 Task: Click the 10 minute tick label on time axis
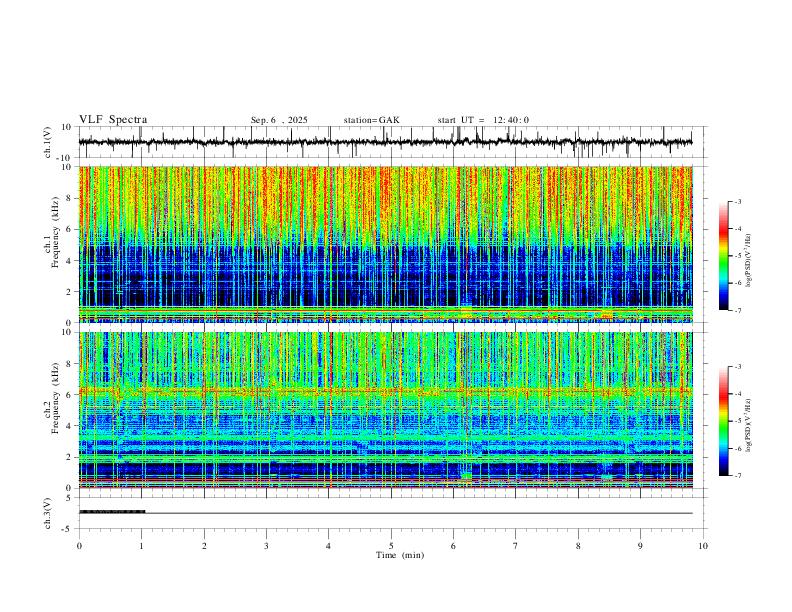click(x=703, y=546)
